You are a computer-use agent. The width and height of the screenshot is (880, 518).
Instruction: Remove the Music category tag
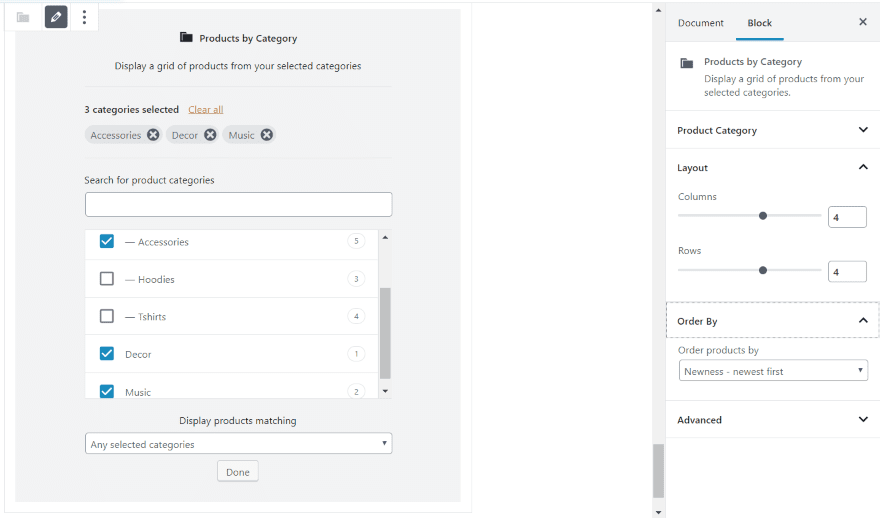(x=267, y=135)
